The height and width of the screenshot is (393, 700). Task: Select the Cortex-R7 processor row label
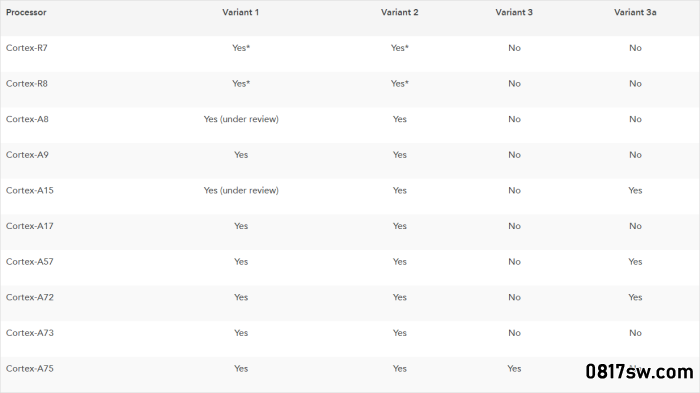[x=27, y=48]
